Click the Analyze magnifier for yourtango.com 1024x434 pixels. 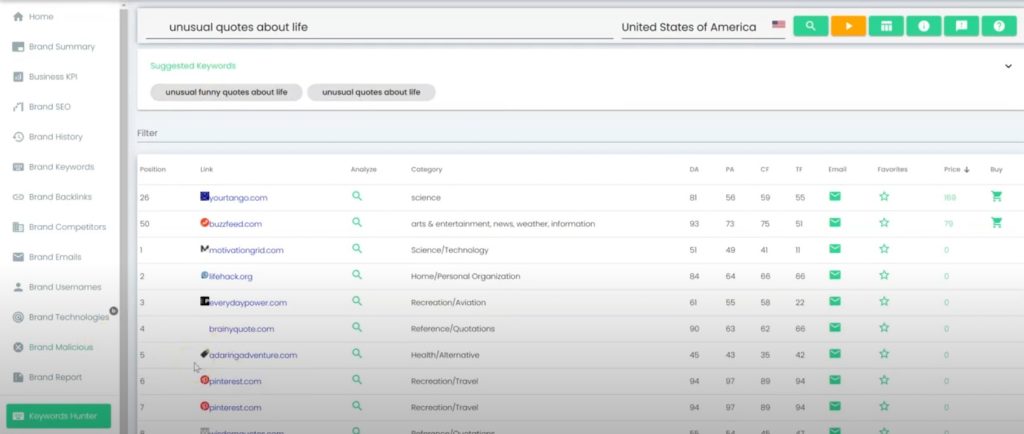[357, 197]
